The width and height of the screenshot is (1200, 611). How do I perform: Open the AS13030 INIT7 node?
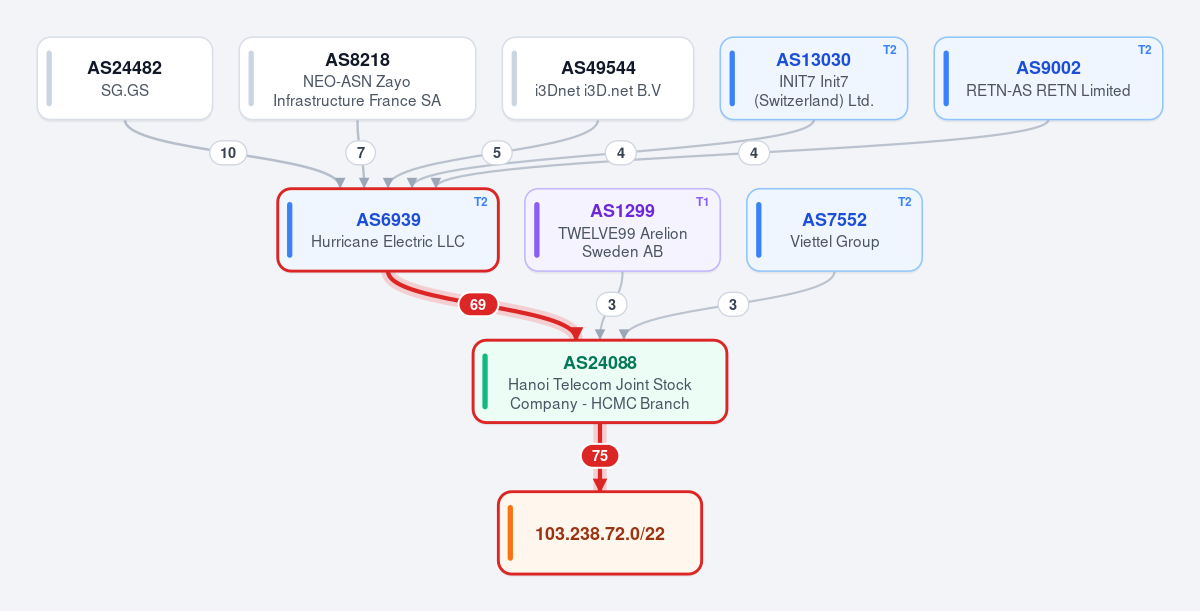pos(814,79)
